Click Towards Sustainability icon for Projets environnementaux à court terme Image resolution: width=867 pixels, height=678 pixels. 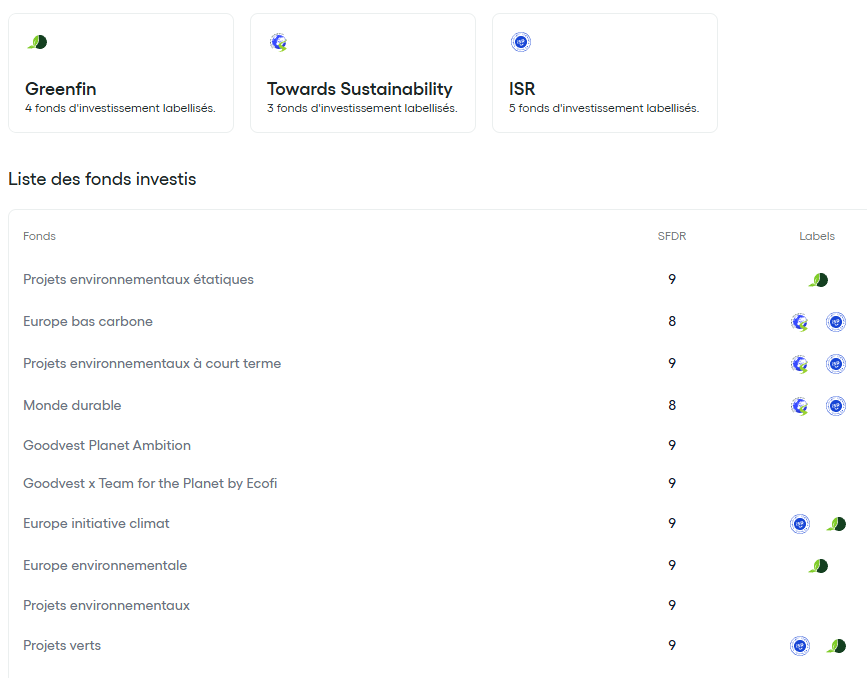pyautogui.click(x=800, y=364)
